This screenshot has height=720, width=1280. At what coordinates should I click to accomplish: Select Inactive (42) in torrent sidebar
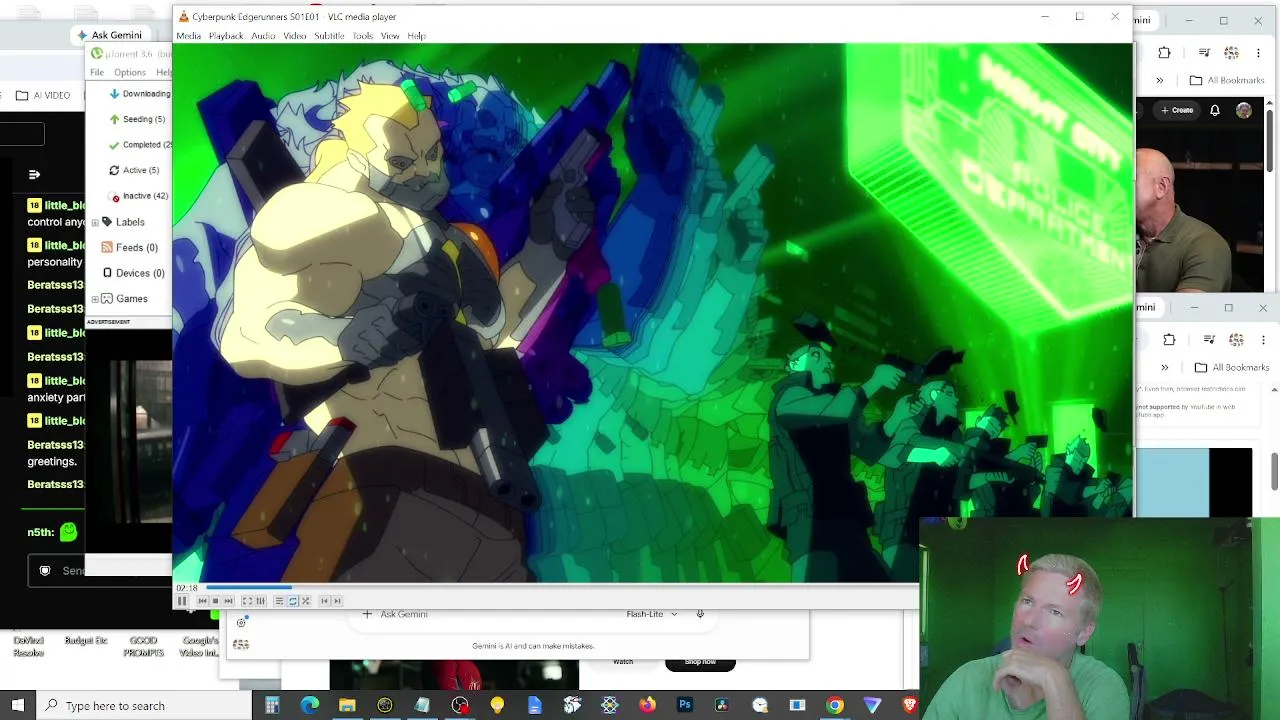[139, 196]
